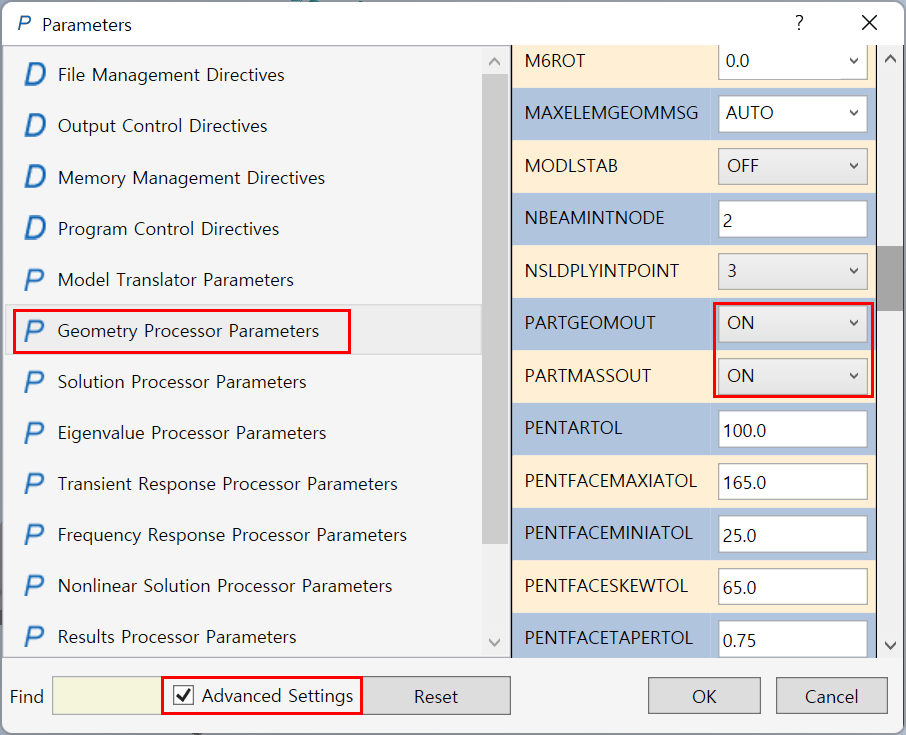906x735 pixels.
Task: Click the Results Processor Parameters P icon
Action: pyautogui.click(x=35, y=637)
